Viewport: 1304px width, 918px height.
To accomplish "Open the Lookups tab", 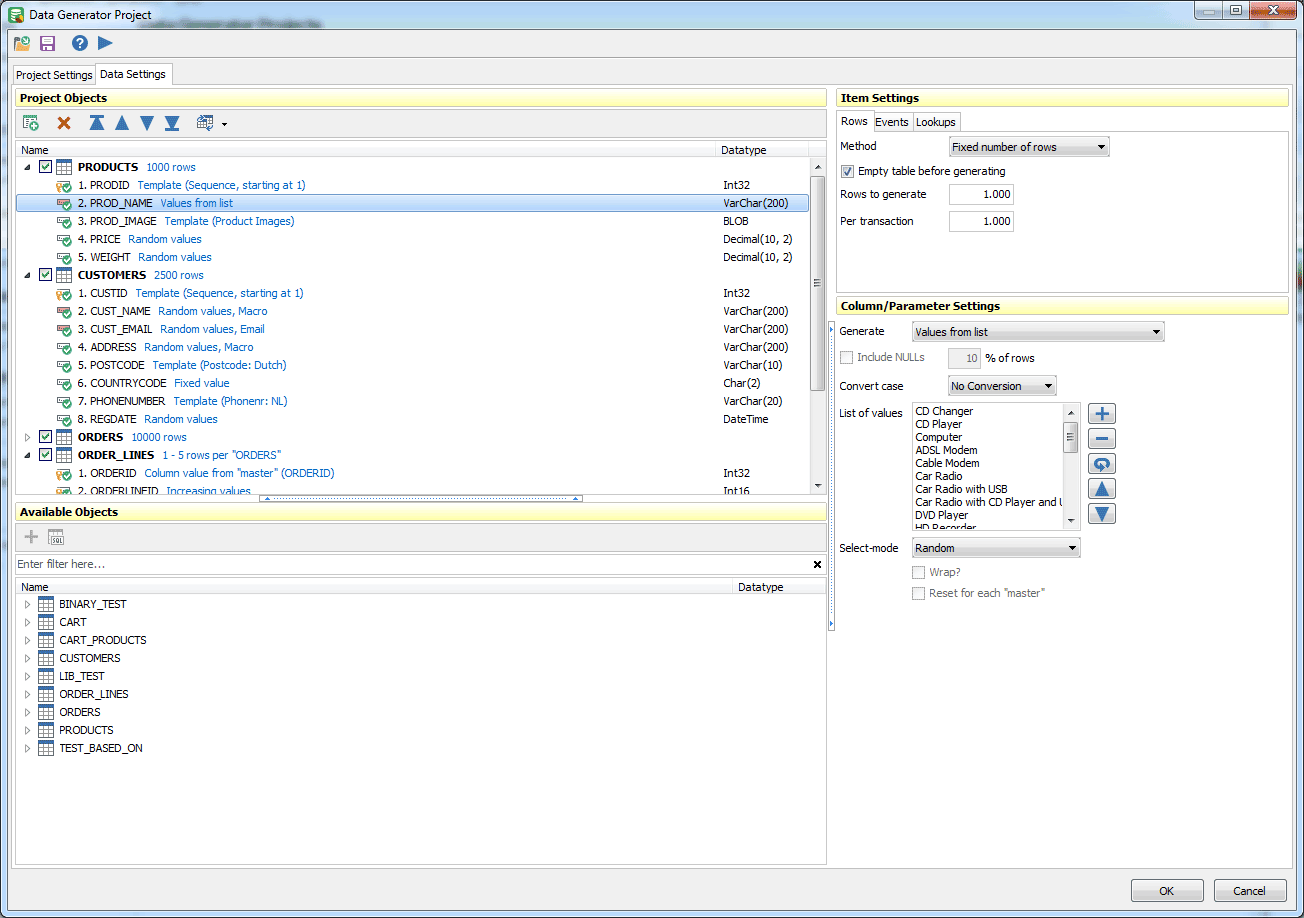I will point(936,122).
